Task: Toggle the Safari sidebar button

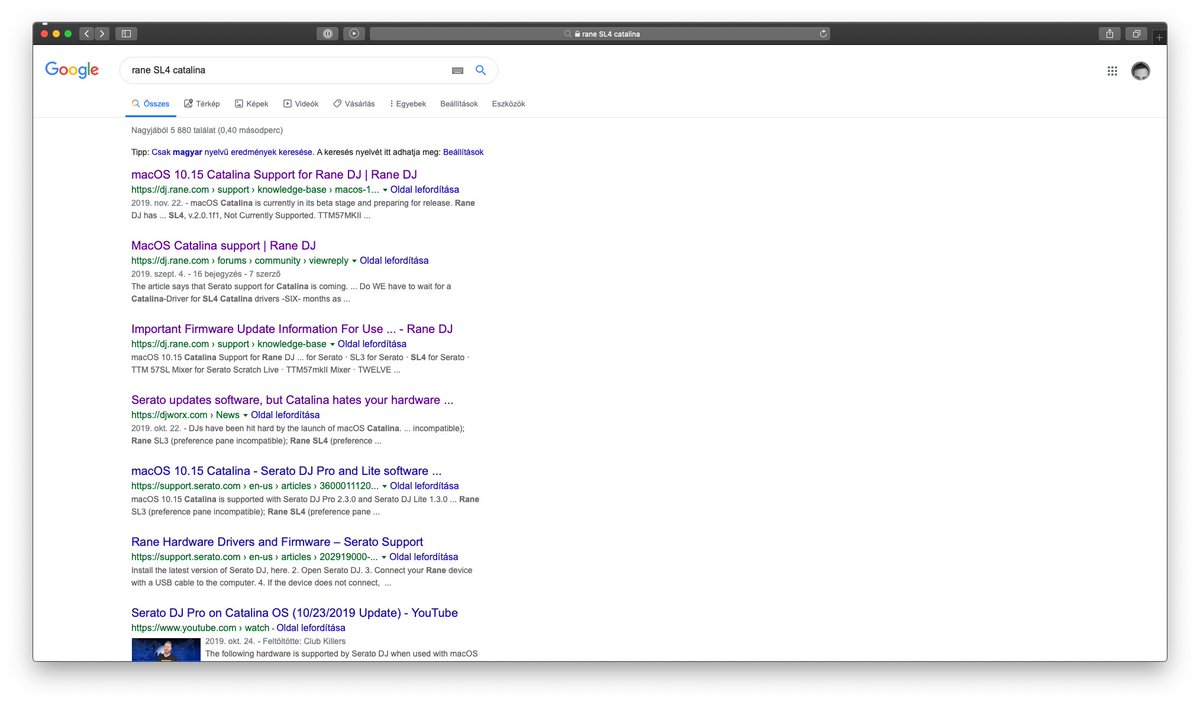Action: 126,33
